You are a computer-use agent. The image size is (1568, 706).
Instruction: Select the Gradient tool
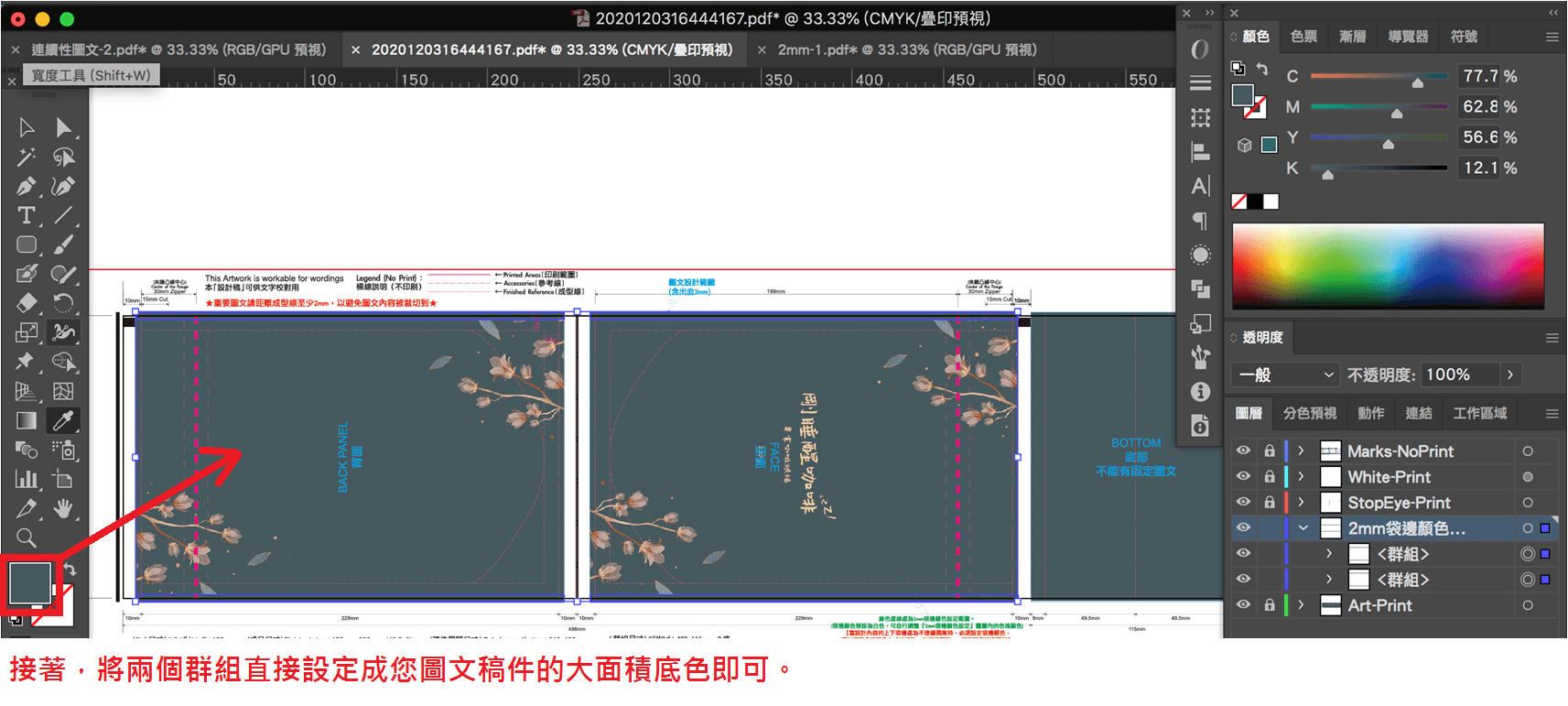pos(27,420)
